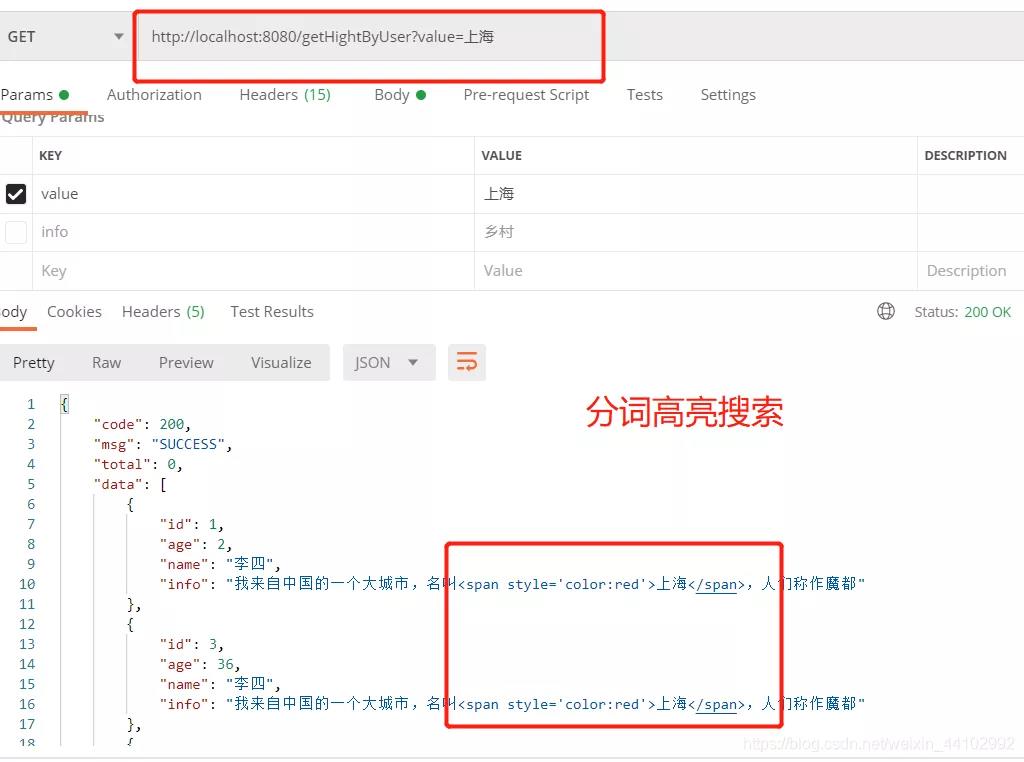The height and width of the screenshot is (762, 1024).
Task: Click the empty Value input field
Action: click(x=696, y=270)
